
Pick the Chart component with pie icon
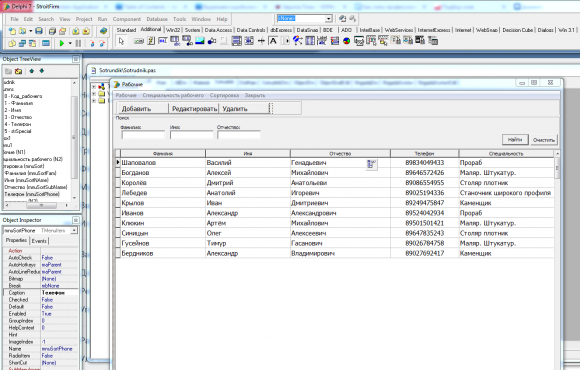[347, 41]
